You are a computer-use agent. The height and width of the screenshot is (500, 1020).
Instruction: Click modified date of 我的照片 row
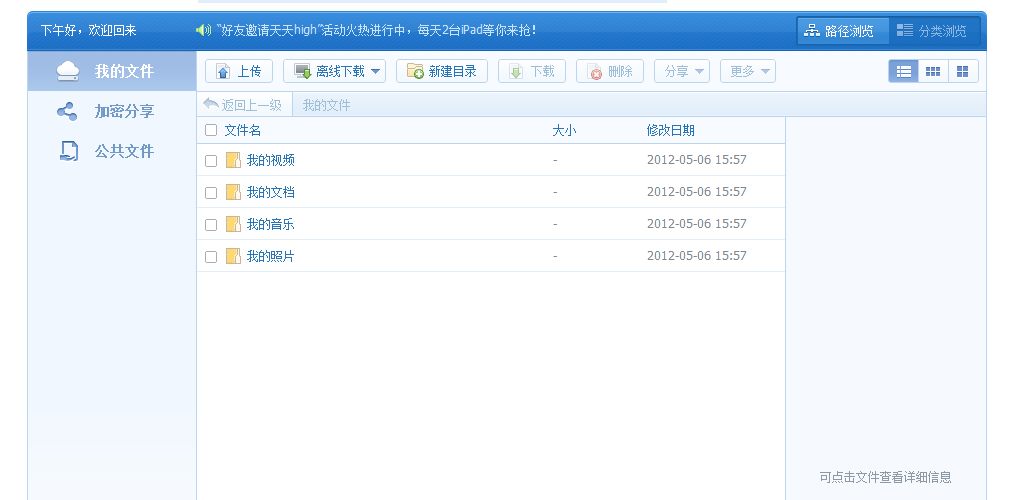click(x=697, y=256)
